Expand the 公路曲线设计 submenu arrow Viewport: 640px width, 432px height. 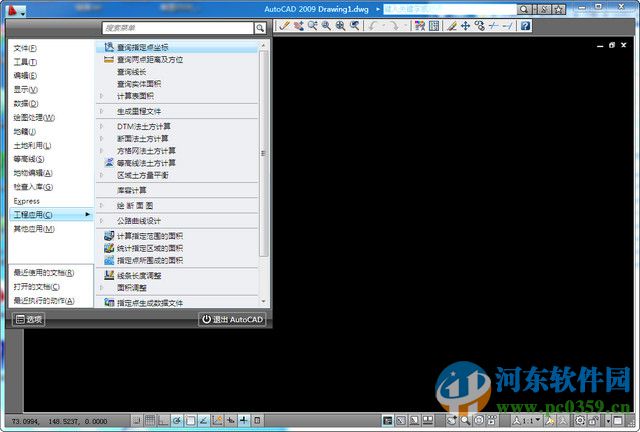pyautogui.click(x=101, y=220)
